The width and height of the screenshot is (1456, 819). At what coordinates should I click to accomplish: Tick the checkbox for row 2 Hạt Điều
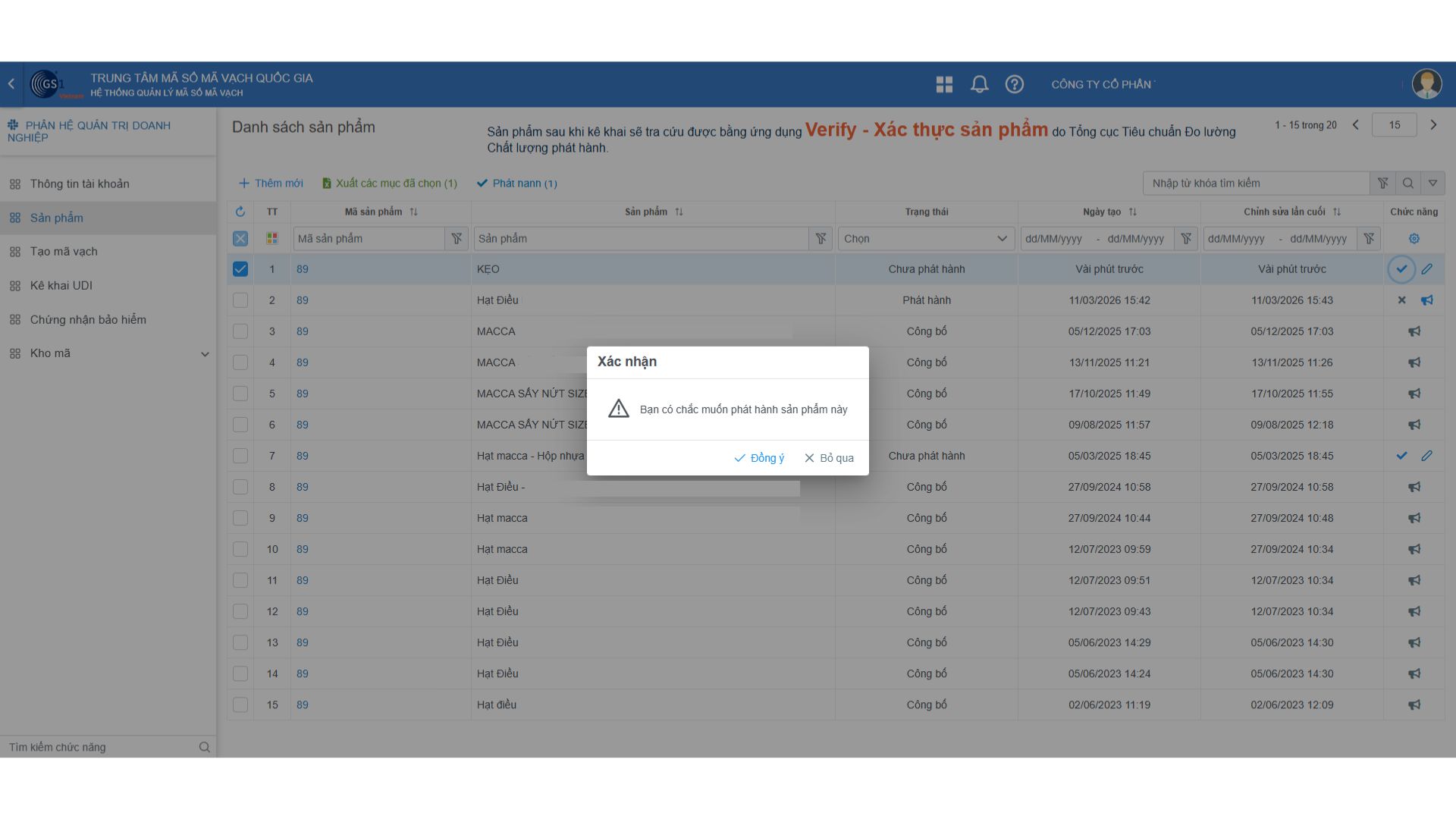click(x=240, y=300)
